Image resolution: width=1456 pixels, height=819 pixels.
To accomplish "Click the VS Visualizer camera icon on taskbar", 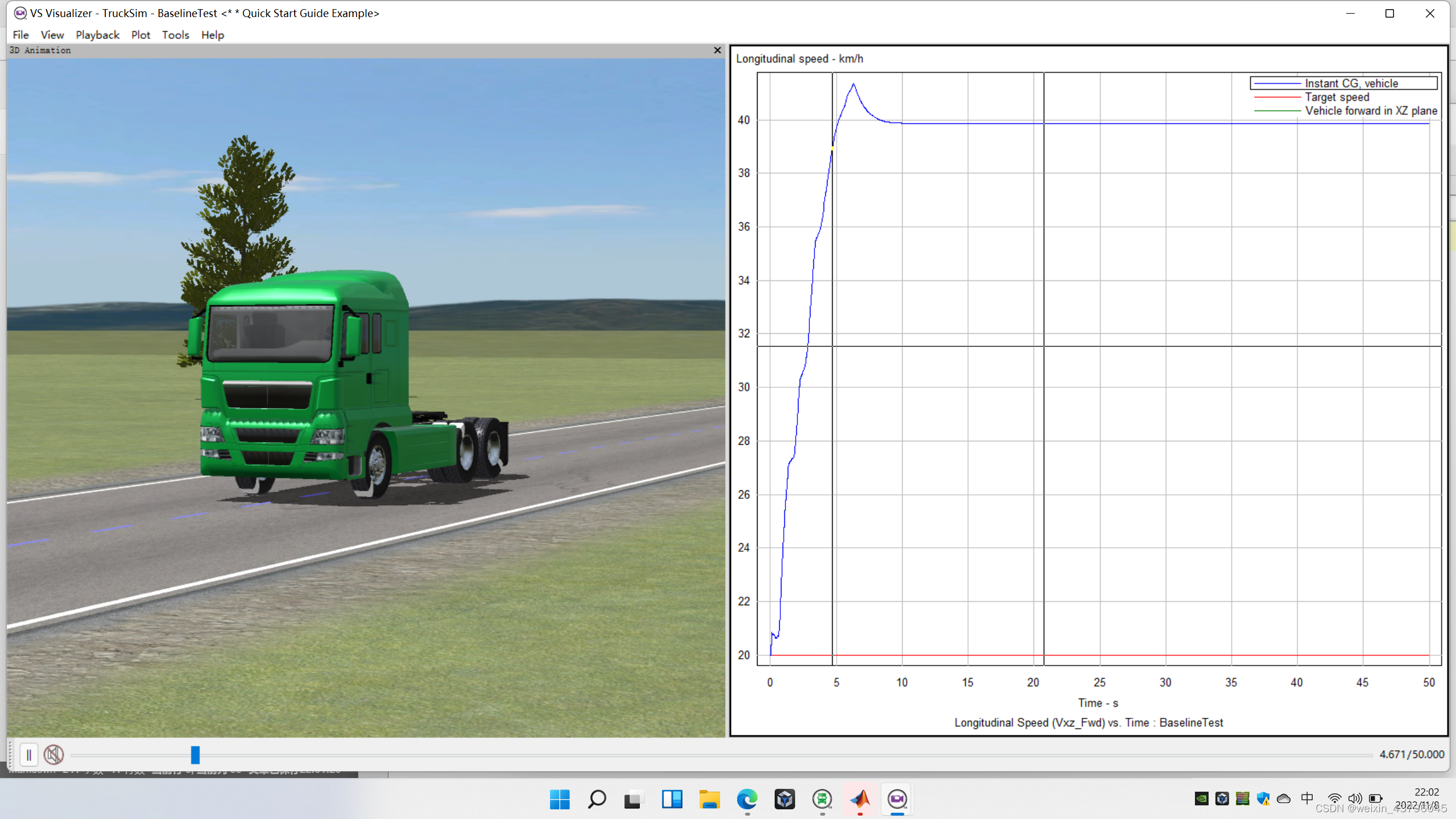I will tap(896, 799).
